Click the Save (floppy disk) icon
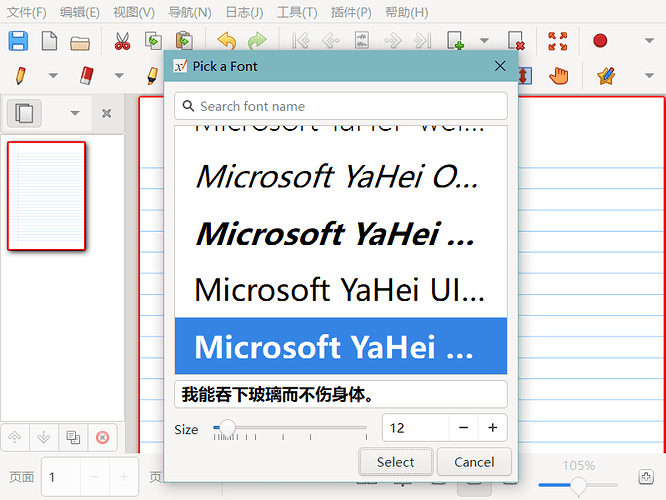This screenshot has height=500, width=666. (x=18, y=41)
